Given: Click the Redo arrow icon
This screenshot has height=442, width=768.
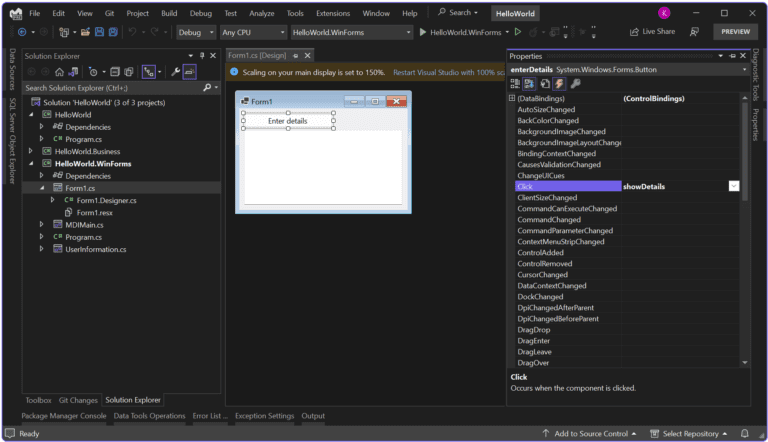Looking at the screenshot, I should tap(154, 32).
